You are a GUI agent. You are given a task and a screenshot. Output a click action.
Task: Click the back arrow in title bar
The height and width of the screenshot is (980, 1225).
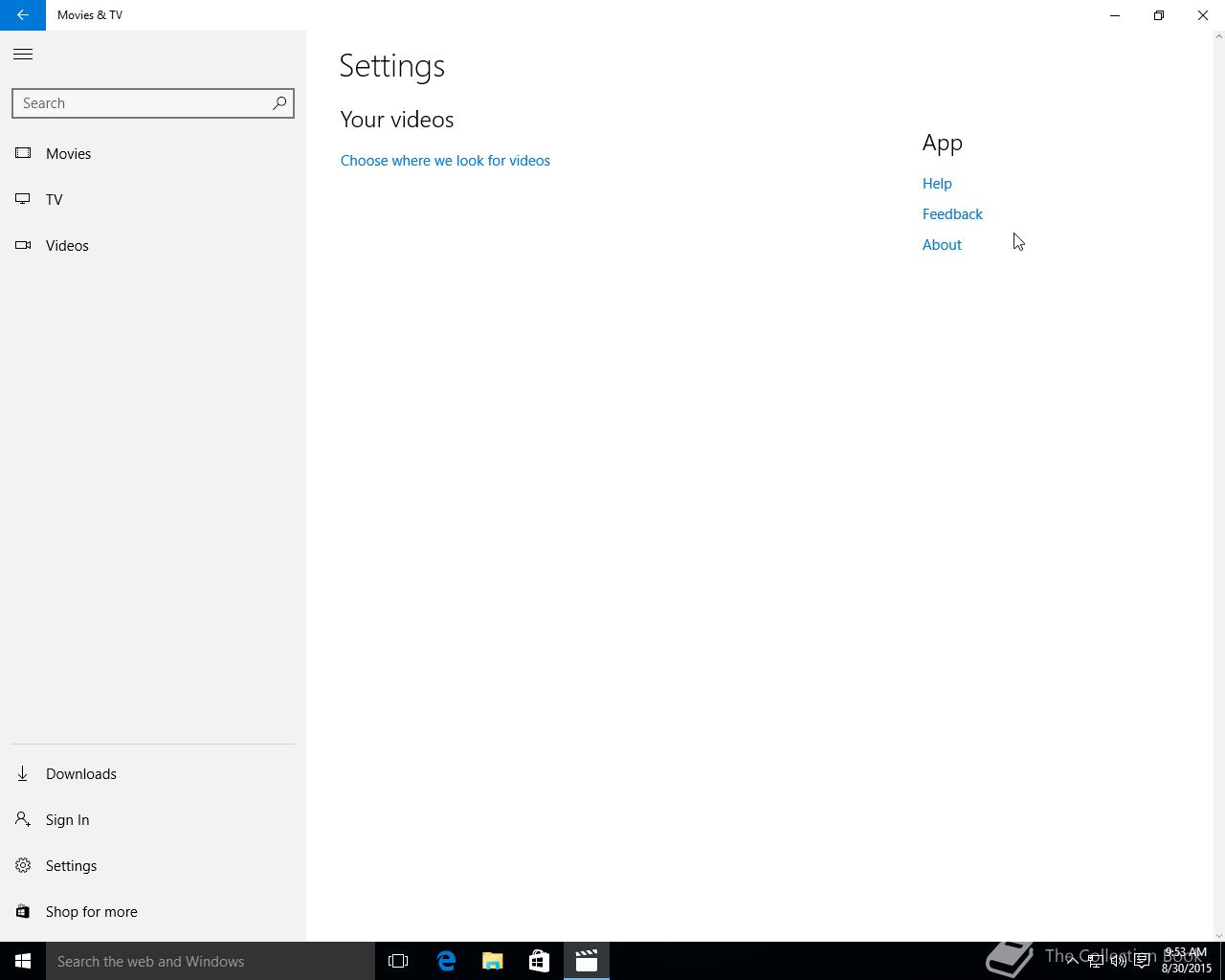tap(23, 15)
